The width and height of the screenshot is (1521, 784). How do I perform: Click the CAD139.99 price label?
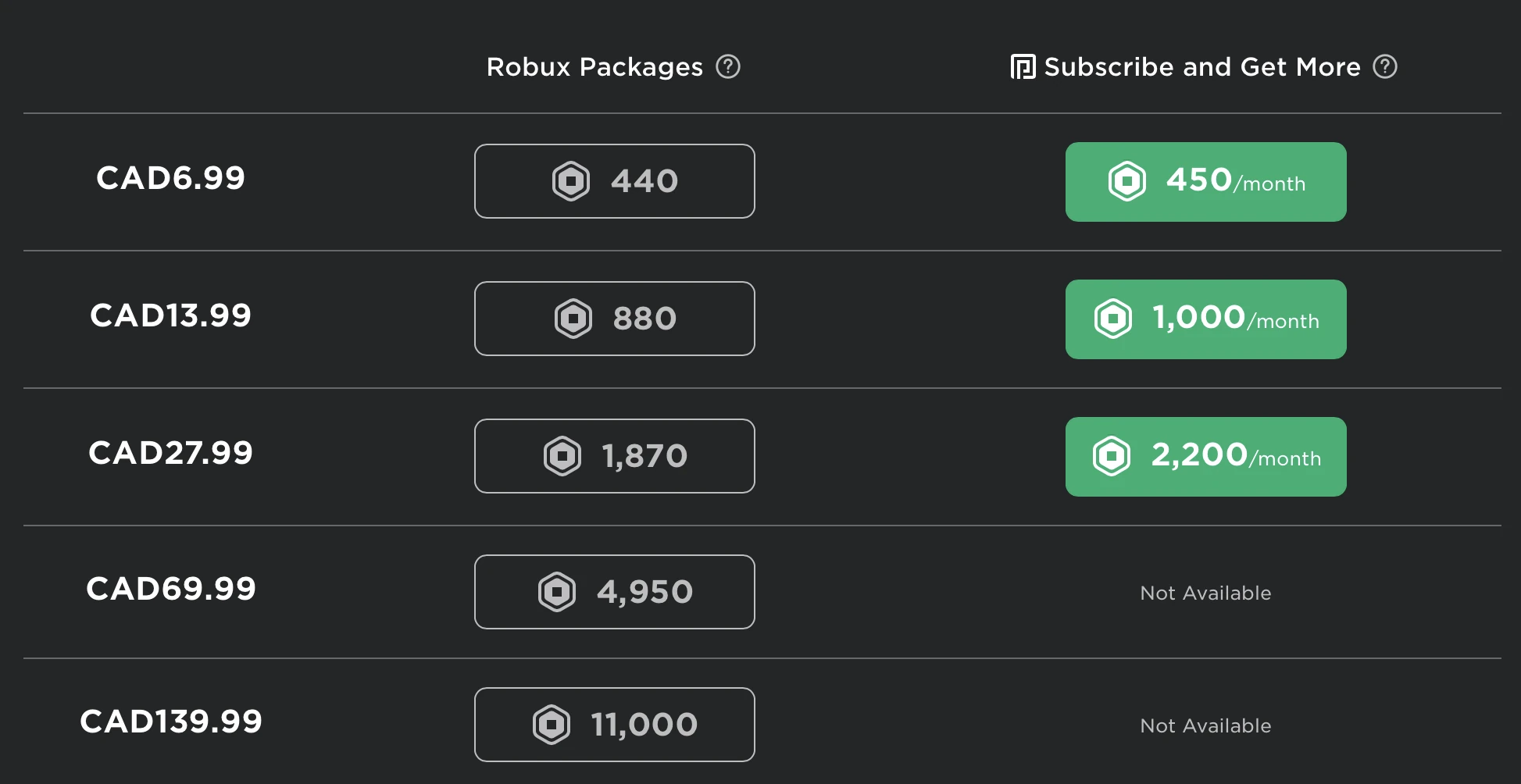(172, 722)
